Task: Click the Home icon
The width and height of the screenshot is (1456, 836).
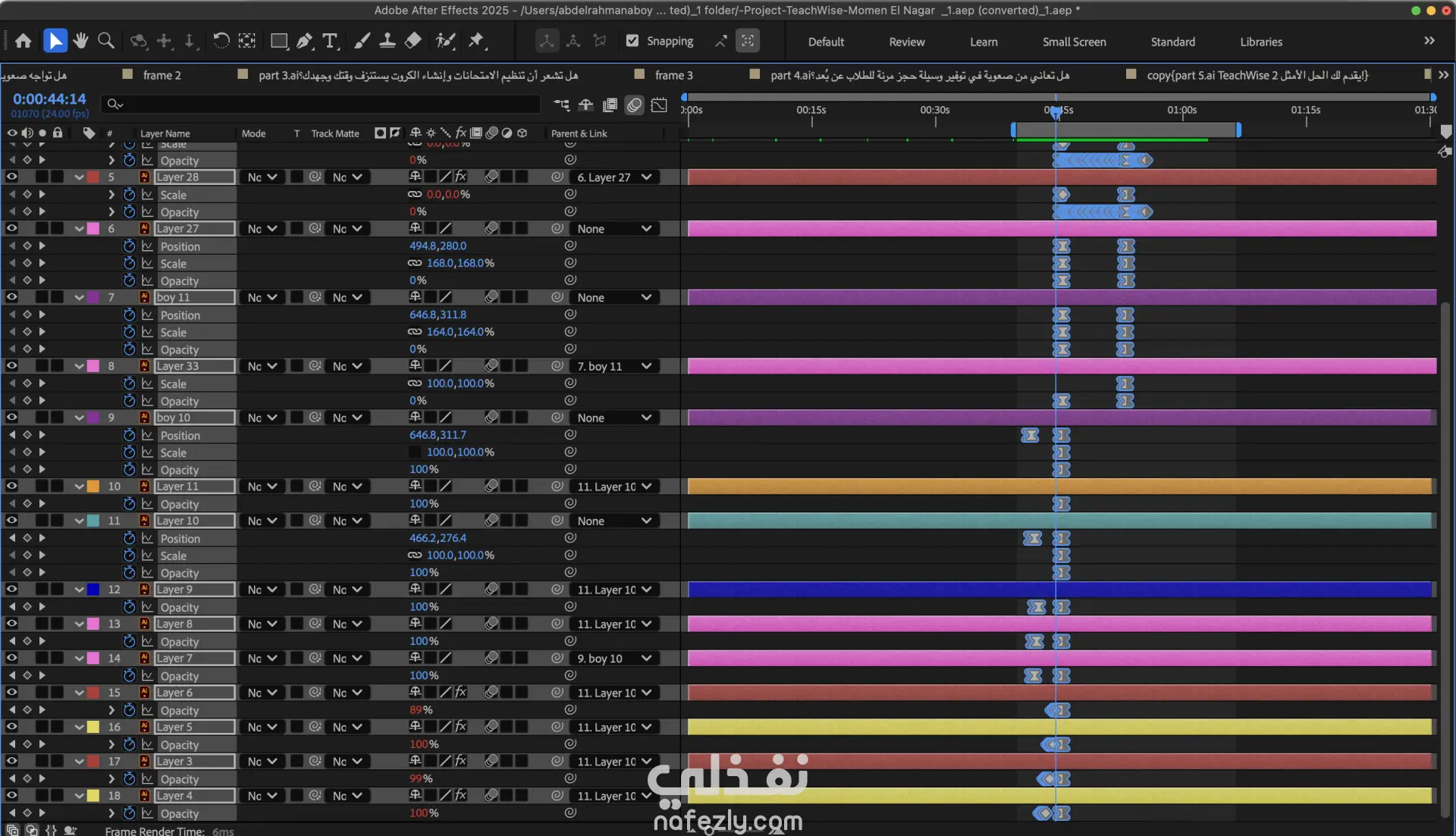Action: coord(24,41)
